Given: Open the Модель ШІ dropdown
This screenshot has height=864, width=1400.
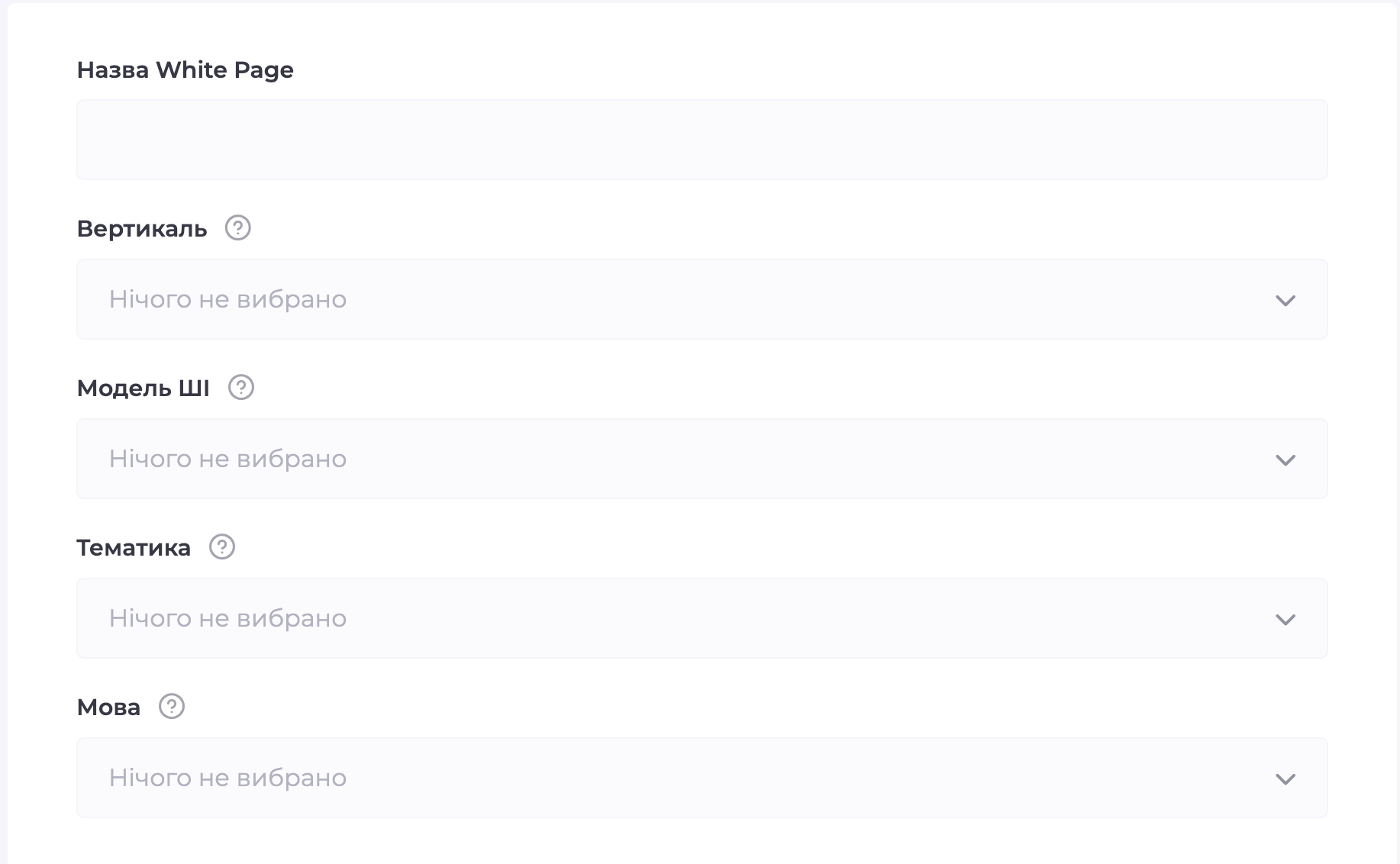Looking at the screenshot, I should pos(702,459).
